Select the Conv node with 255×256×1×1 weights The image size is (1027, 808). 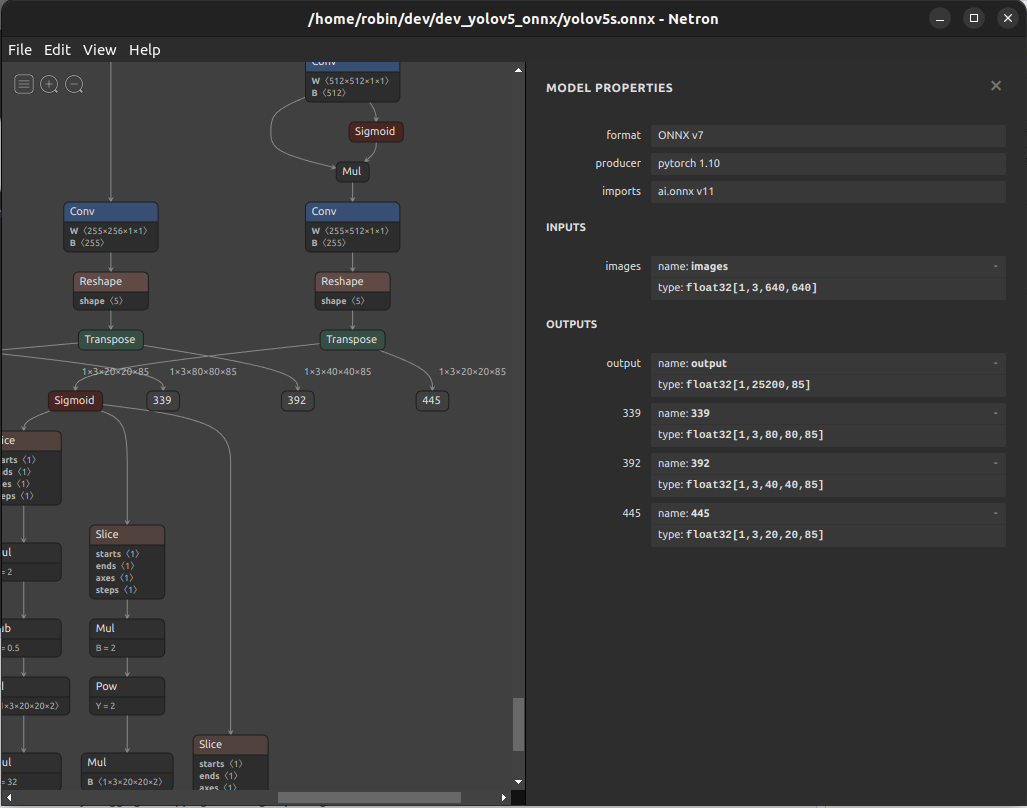click(x=111, y=227)
